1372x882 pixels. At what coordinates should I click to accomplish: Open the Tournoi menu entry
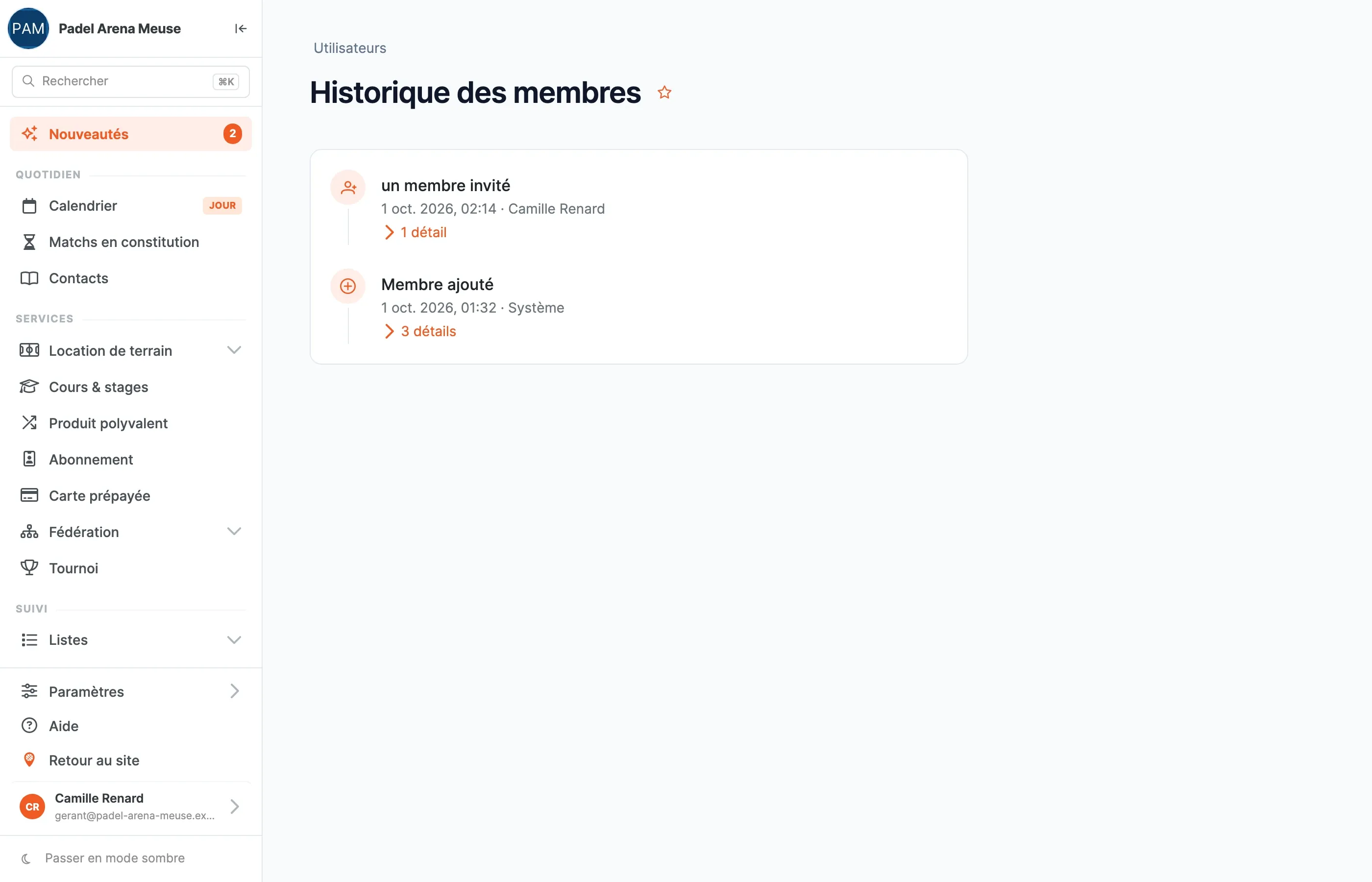coord(130,568)
